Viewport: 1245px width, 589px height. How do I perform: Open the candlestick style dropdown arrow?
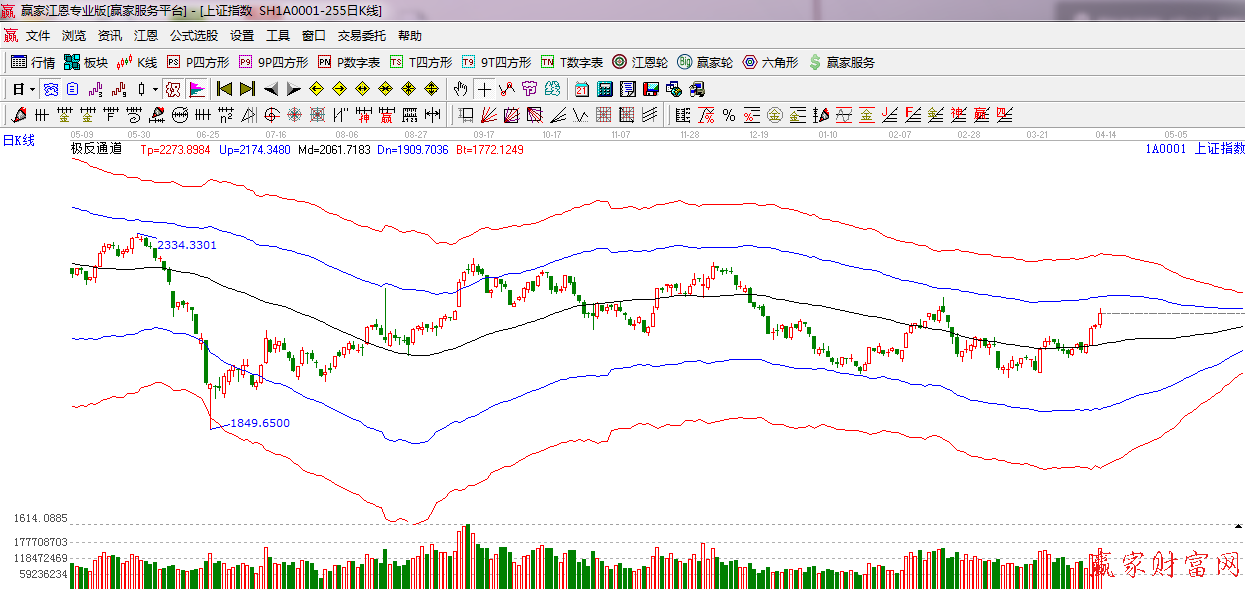pos(155,89)
